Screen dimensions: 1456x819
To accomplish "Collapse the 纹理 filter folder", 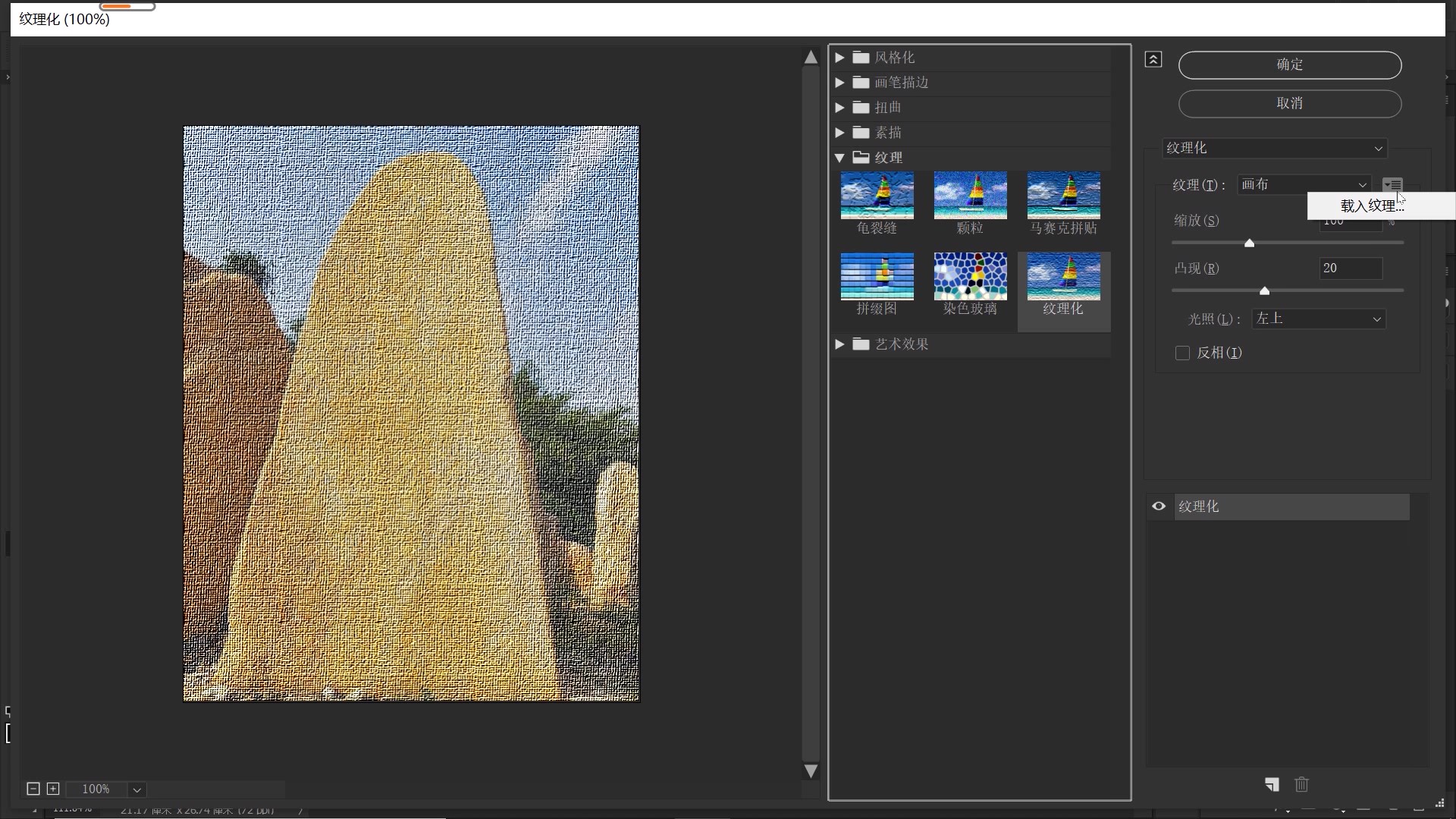I will pyautogui.click(x=839, y=158).
